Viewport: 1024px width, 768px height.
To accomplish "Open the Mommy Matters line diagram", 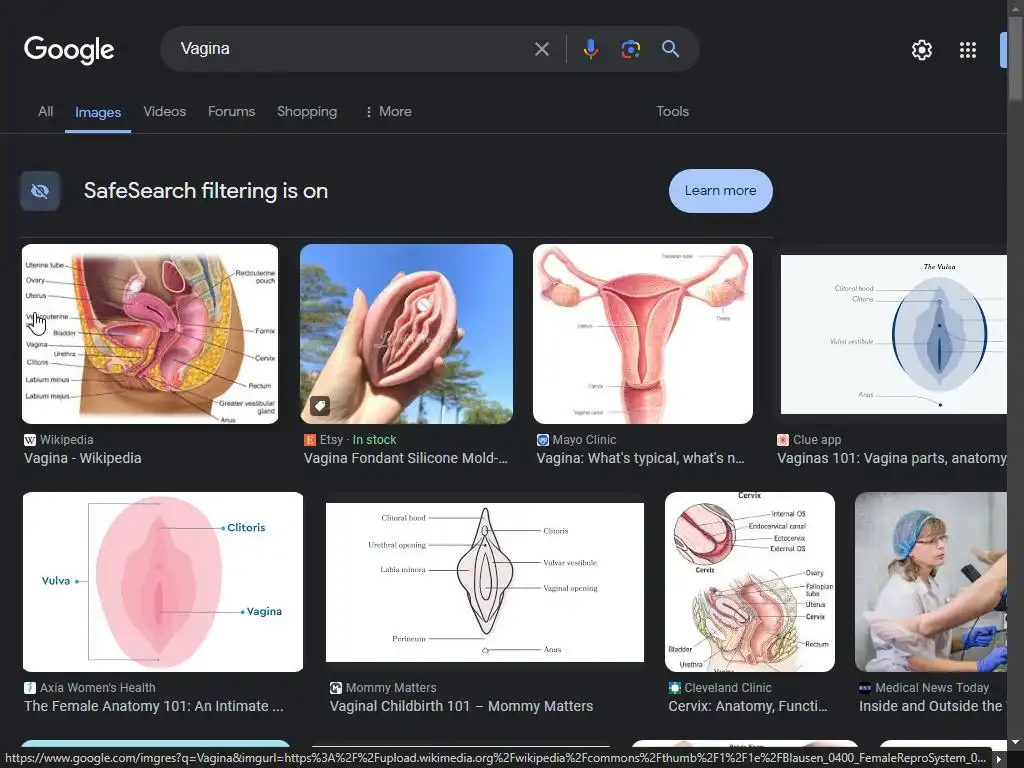I will 485,582.
